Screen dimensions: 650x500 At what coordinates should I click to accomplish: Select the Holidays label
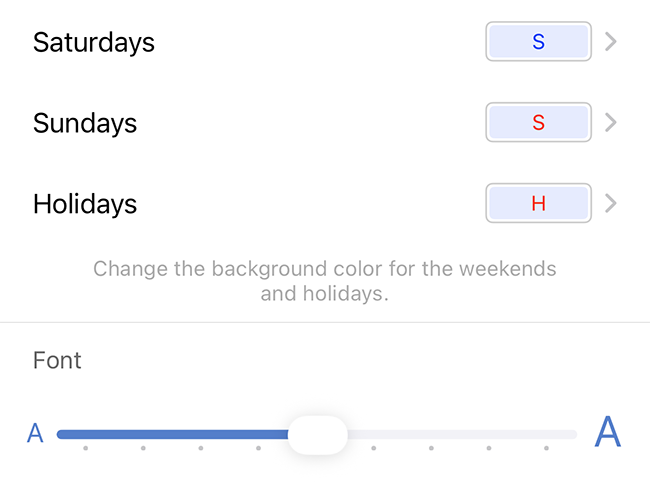(85, 204)
